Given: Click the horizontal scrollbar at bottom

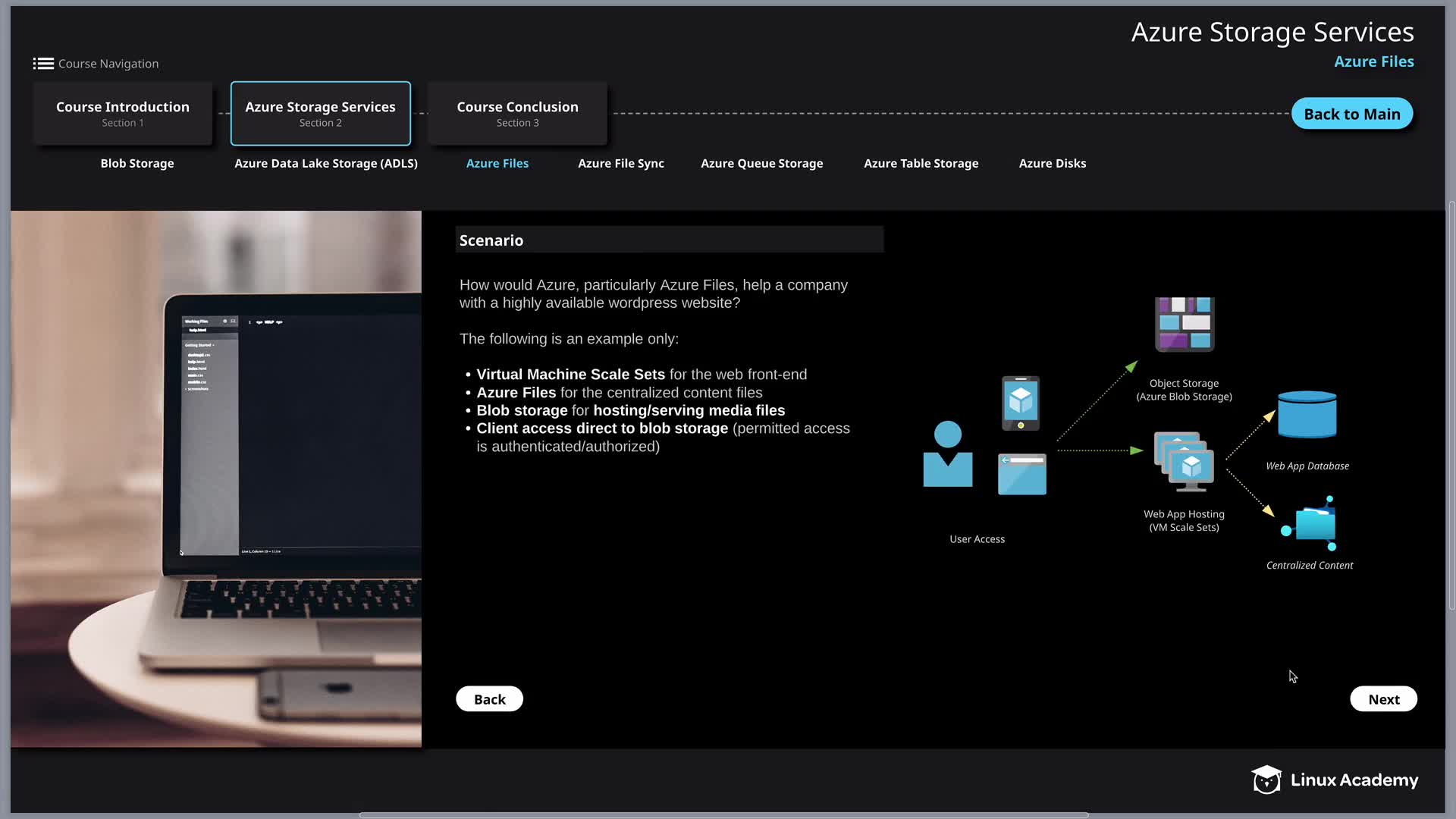Looking at the screenshot, I should (723, 815).
